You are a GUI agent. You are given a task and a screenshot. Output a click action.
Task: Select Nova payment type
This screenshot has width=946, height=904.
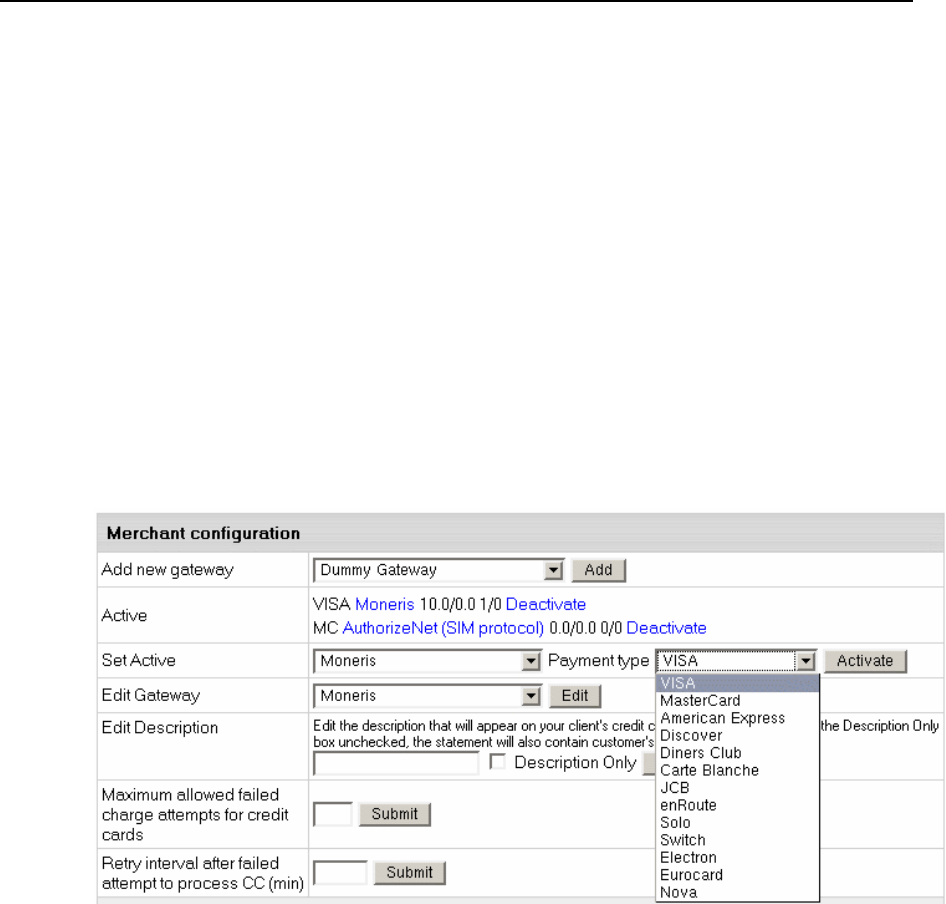[737, 893]
